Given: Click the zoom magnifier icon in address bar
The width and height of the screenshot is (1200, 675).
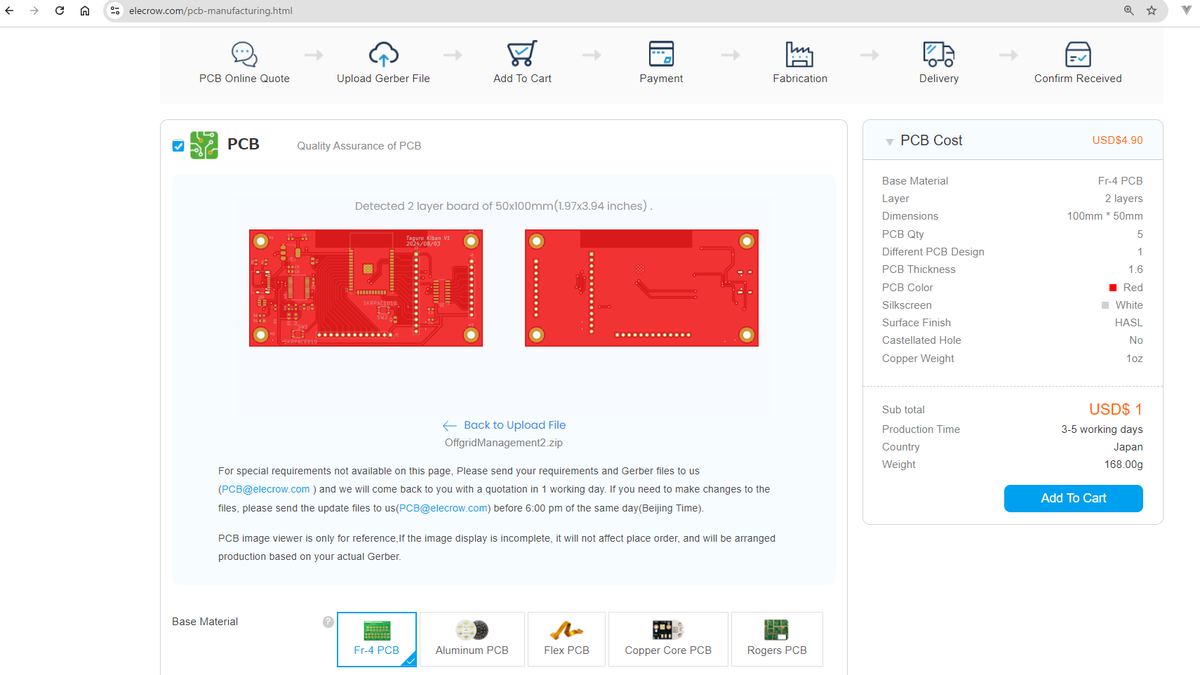Looking at the screenshot, I should point(1129,11).
